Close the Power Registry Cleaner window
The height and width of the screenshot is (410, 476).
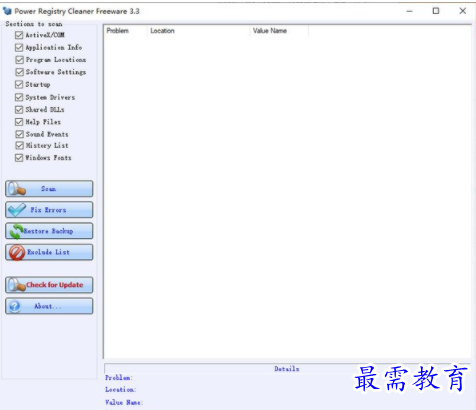[x=462, y=11]
